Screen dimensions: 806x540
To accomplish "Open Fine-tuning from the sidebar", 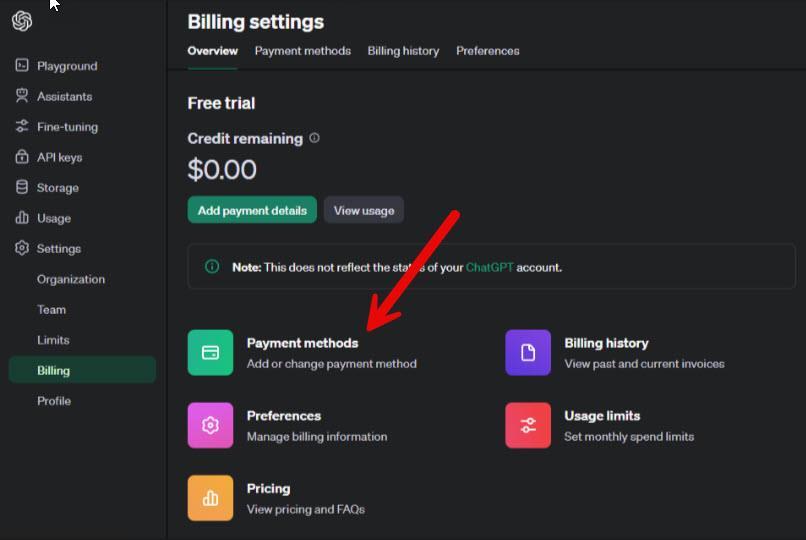I will 67,127.
